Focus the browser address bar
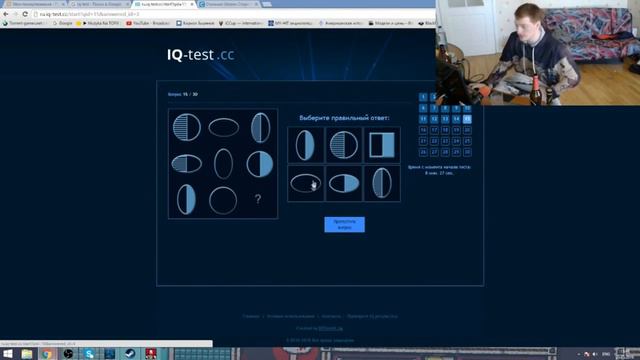640x360 pixels. pyautogui.click(x=233, y=14)
